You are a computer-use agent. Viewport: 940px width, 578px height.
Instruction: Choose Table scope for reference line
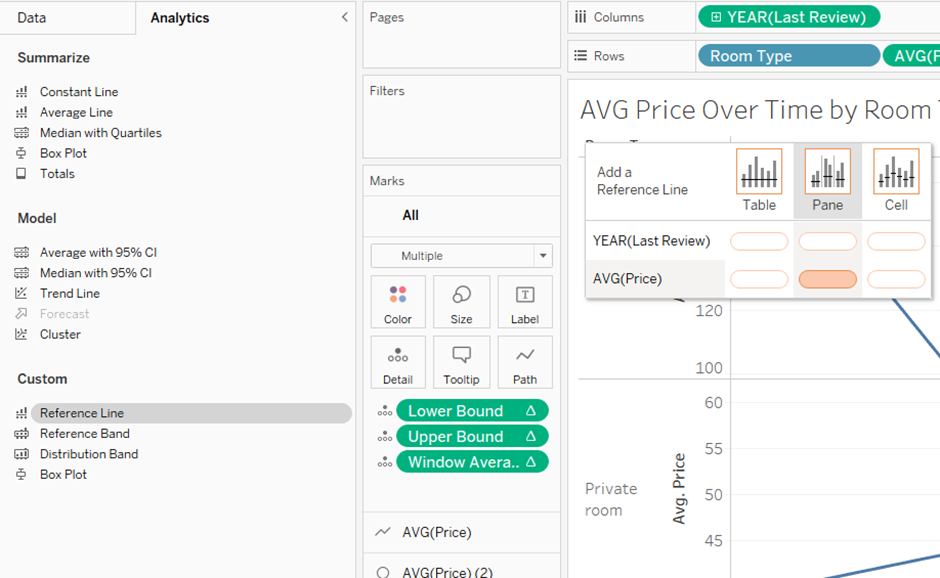759,180
